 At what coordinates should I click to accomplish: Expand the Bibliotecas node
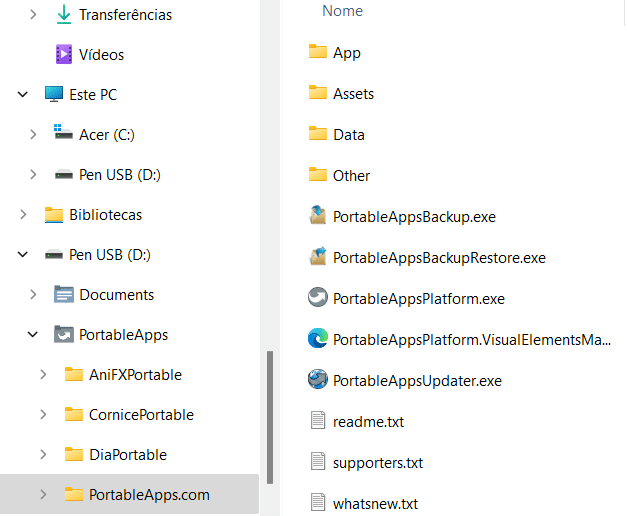click(x=23, y=215)
